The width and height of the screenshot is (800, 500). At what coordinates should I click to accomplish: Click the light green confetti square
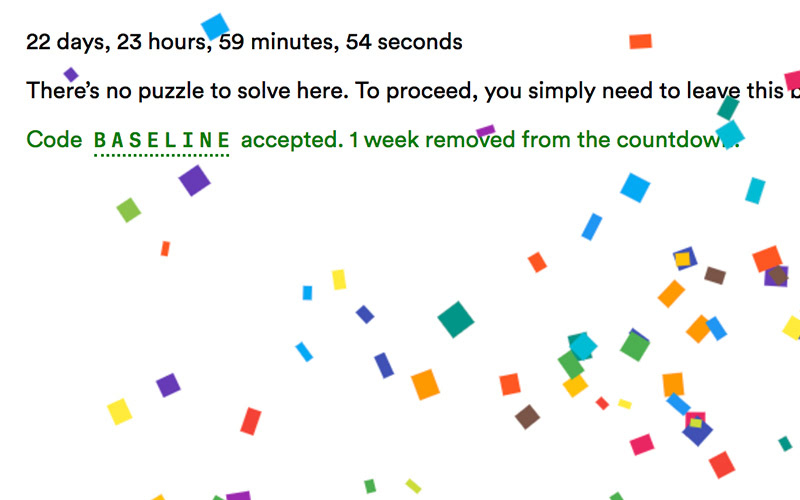click(129, 210)
